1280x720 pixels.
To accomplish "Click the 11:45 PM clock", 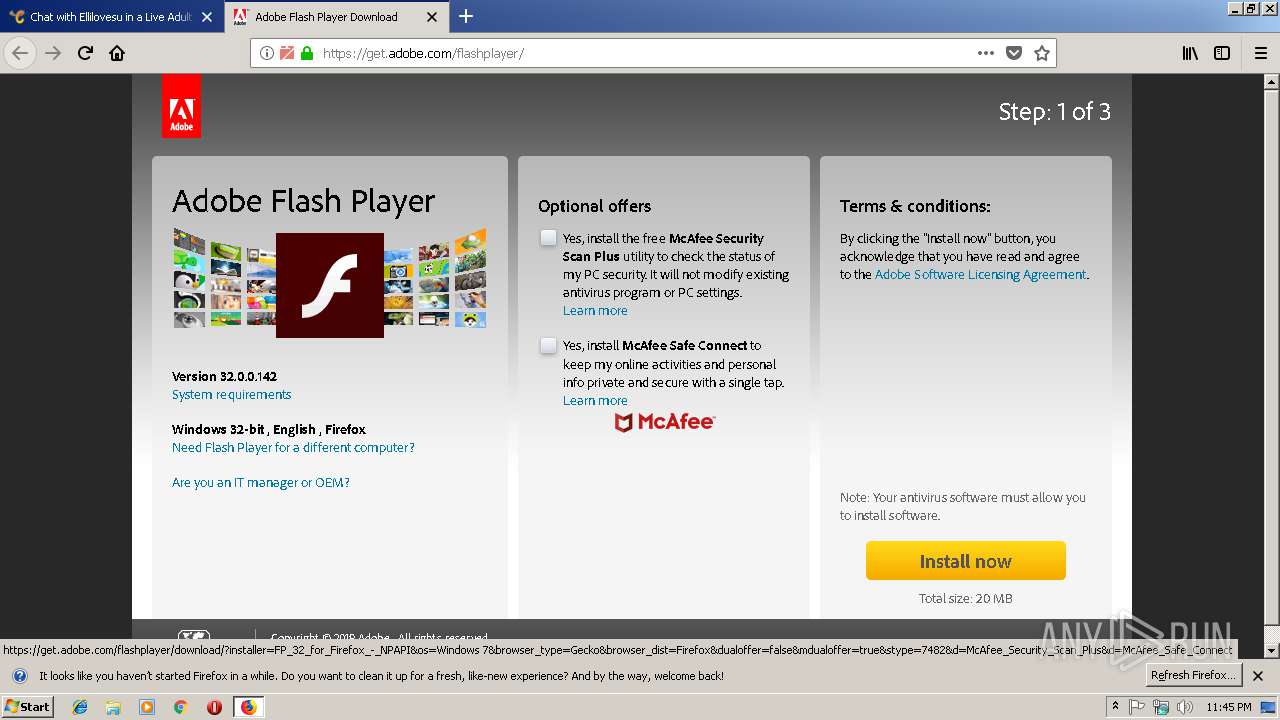I will pos(1229,707).
